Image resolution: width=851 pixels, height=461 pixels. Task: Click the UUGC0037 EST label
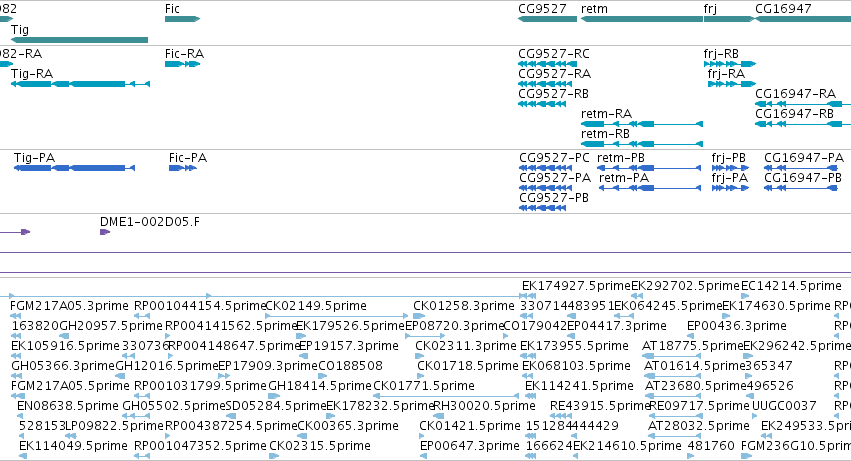click(x=784, y=406)
